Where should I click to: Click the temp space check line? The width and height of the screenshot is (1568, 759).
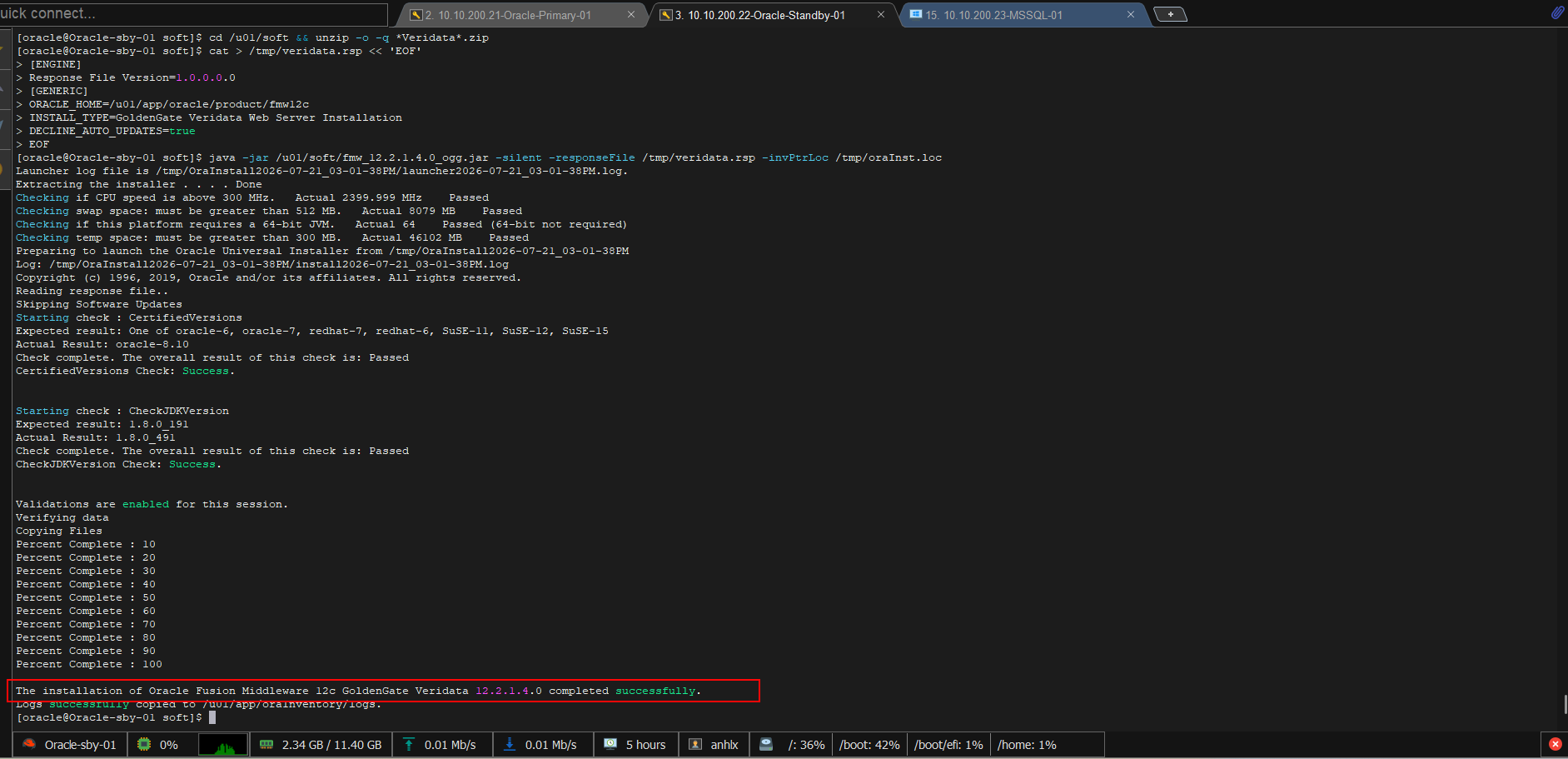pos(272,237)
